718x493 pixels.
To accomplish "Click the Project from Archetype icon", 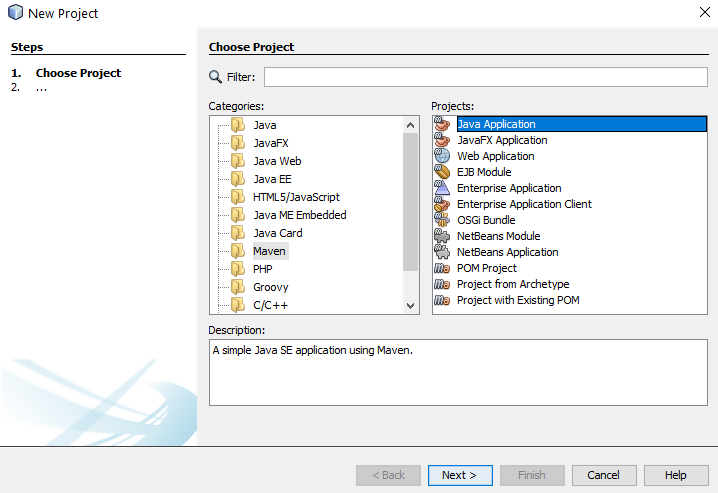I will tap(442, 284).
